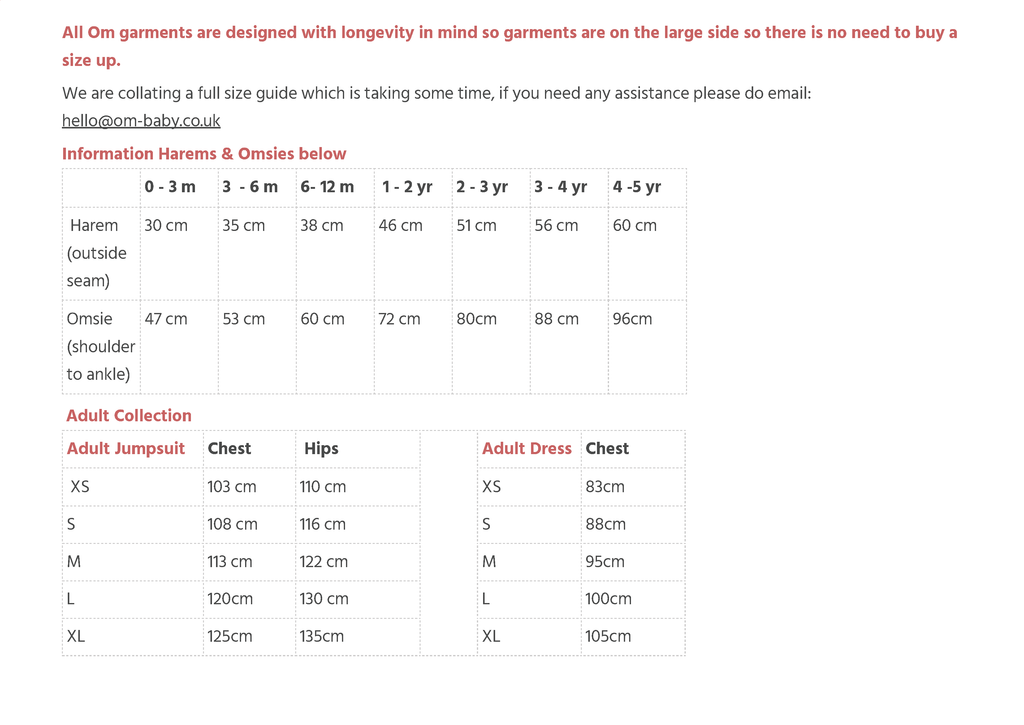The height and width of the screenshot is (725, 1024).
Task: Click the 'Adult Dress' table header
Action: click(x=527, y=449)
